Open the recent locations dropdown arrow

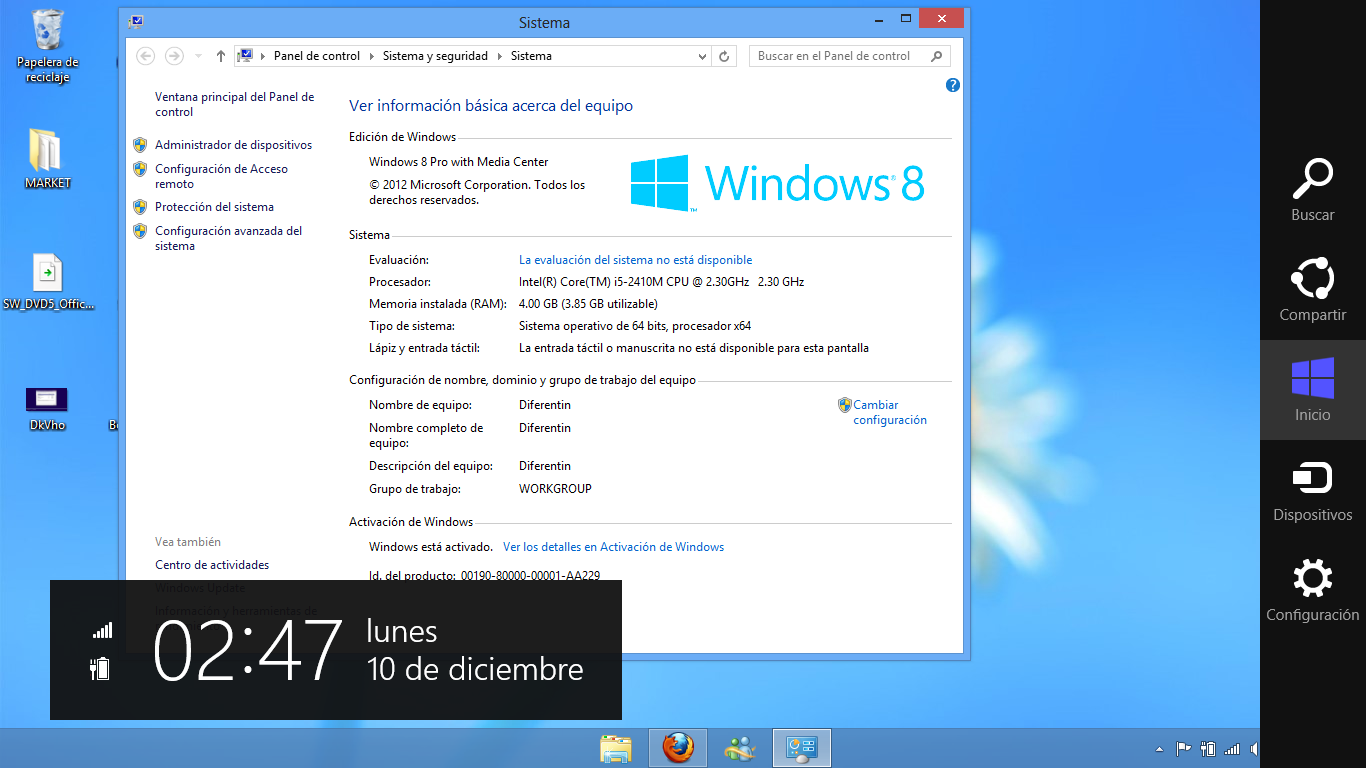[198, 56]
